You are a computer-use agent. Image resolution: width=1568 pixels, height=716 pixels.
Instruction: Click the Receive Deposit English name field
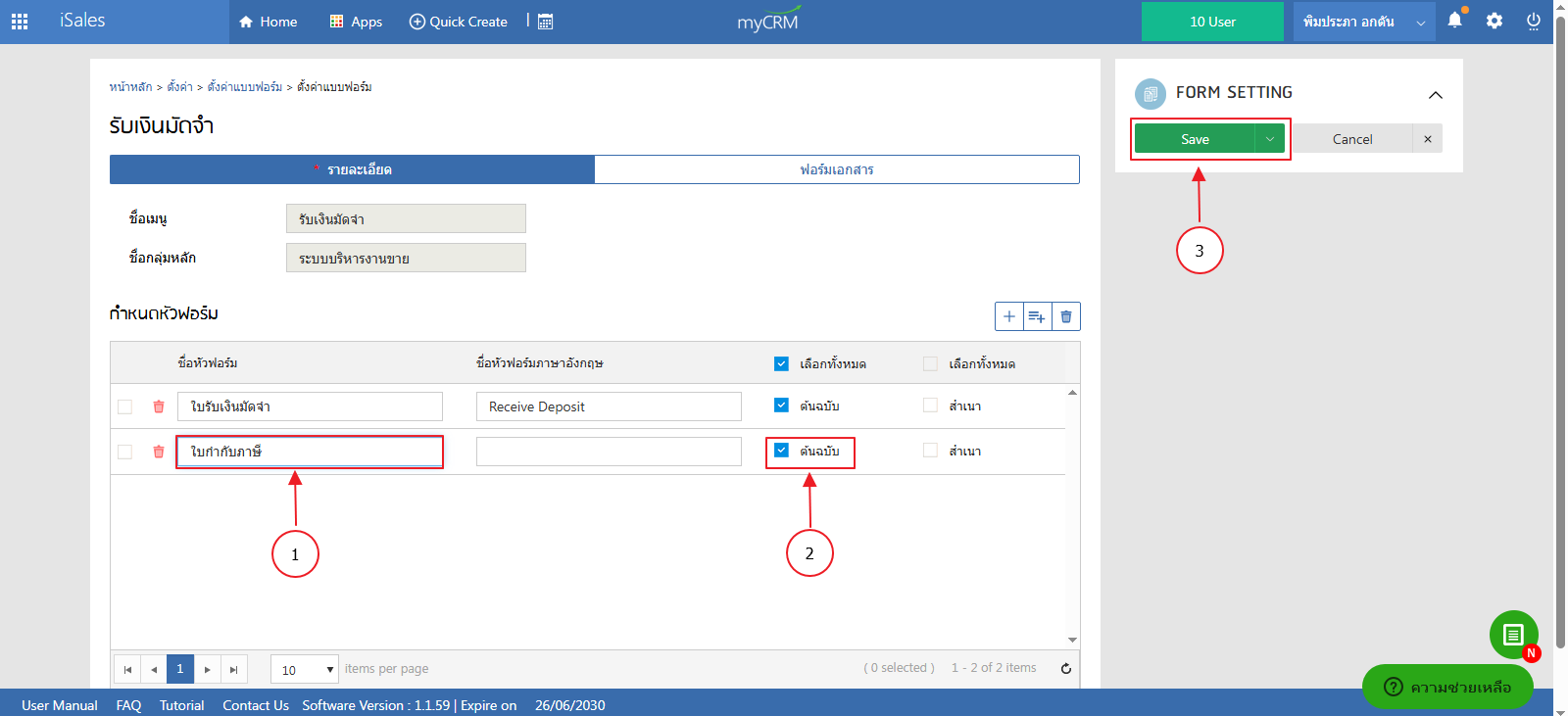pos(608,406)
